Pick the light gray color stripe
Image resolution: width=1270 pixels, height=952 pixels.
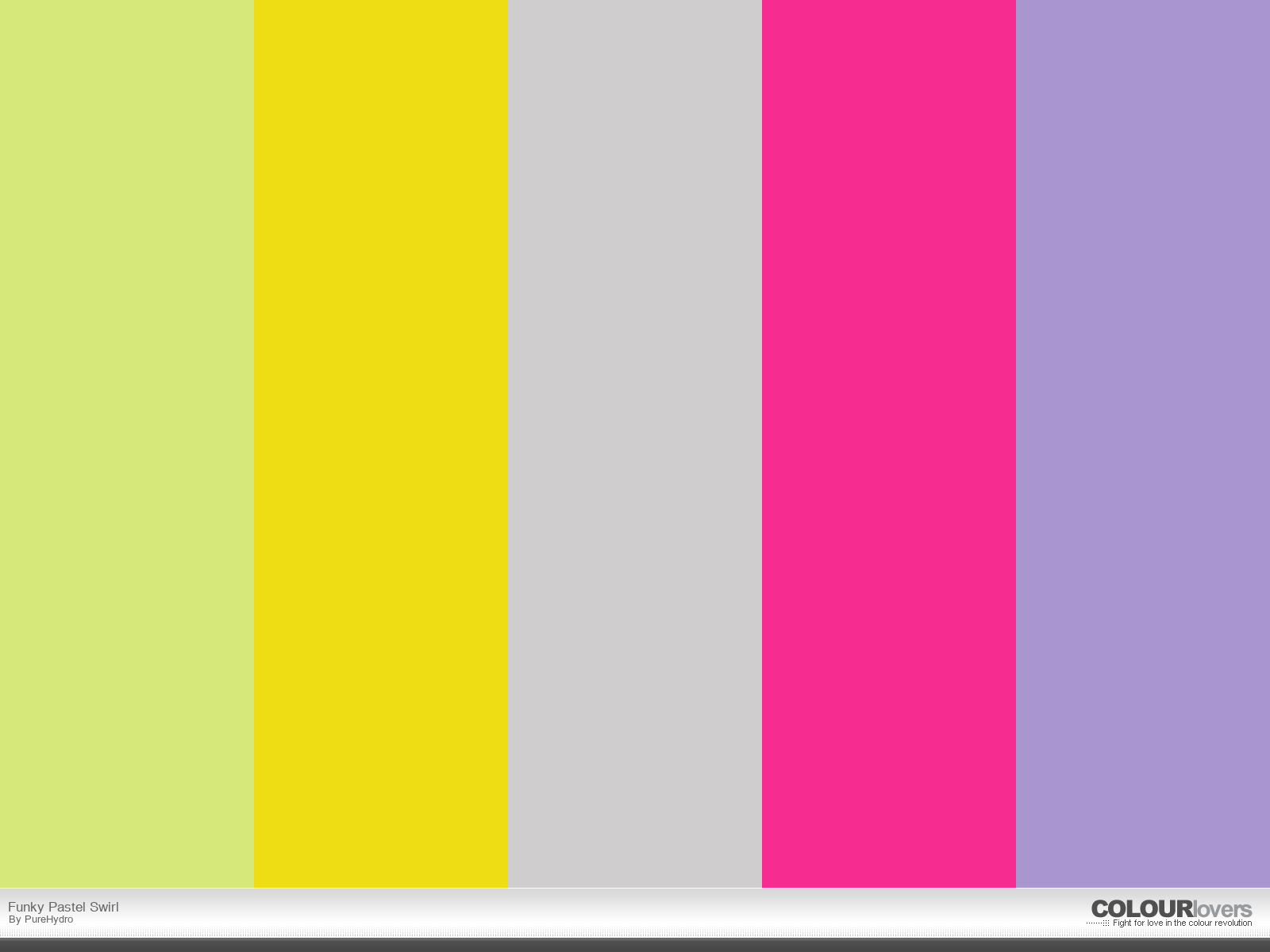coord(635,444)
